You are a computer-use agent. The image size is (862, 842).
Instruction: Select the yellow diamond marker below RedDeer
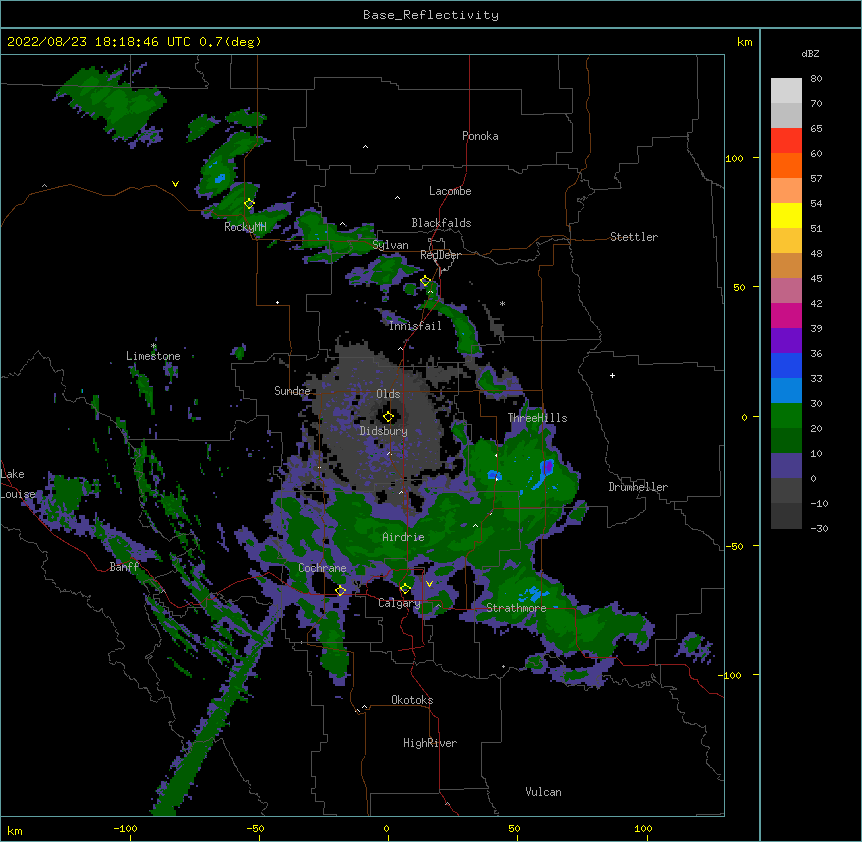pos(426,281)
